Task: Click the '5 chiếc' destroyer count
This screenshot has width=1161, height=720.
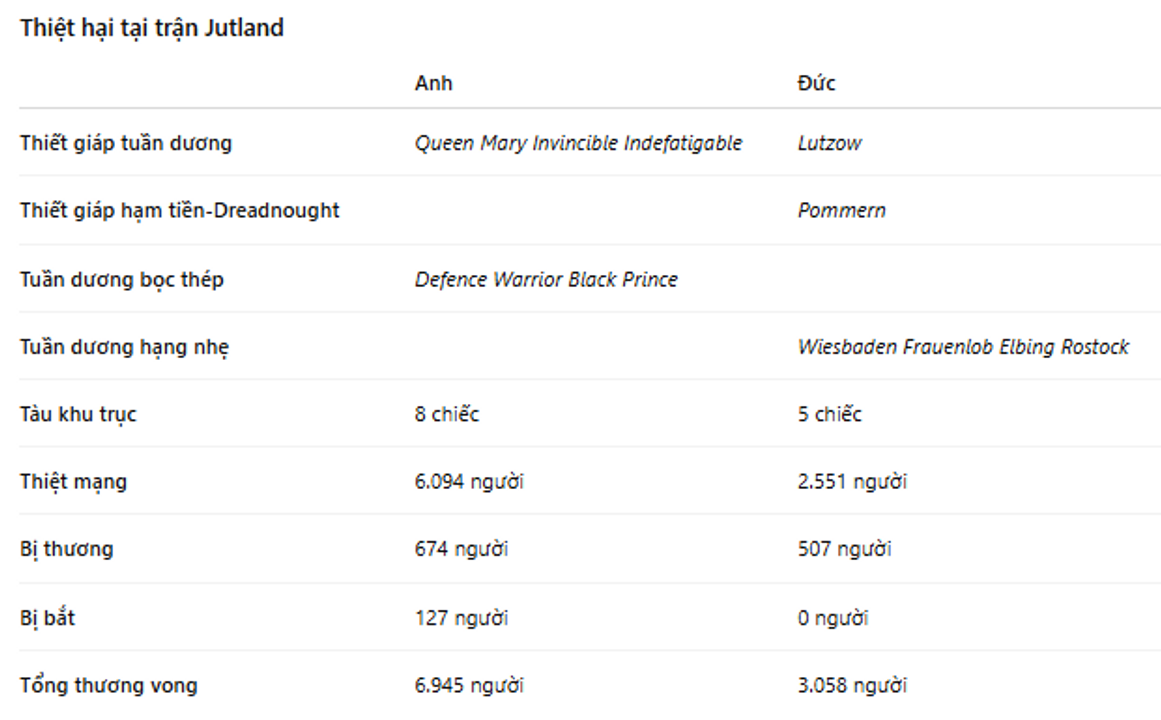Action: [x=829, y=414]
